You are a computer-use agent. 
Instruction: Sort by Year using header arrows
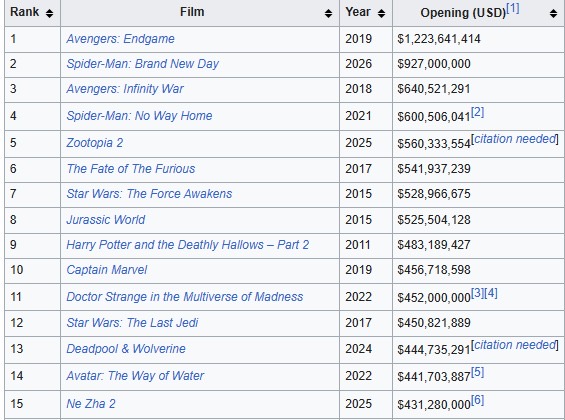click(381, 13)
